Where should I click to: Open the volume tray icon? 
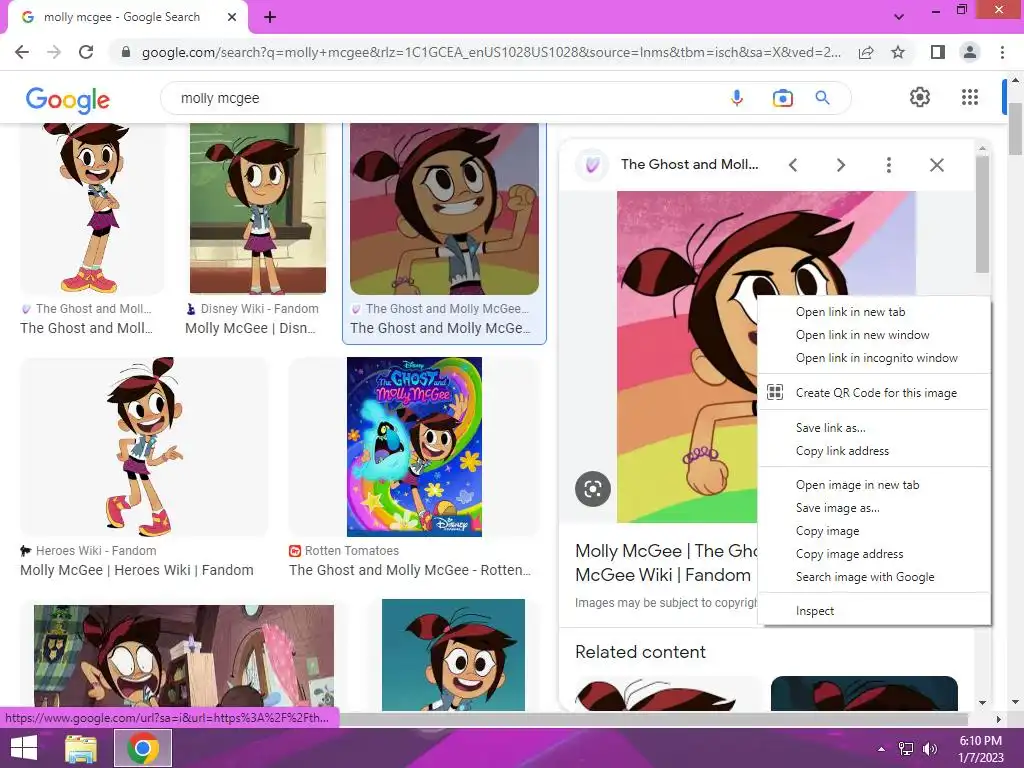(x=929, y=749)
